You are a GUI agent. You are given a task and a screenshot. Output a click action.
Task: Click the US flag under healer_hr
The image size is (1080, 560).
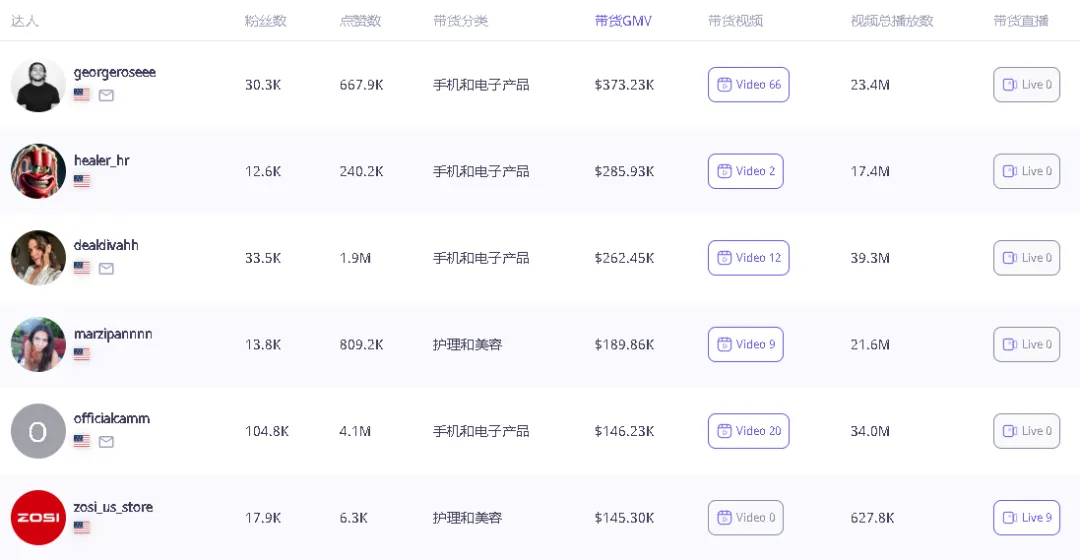pyautogui.click(x=82, y=181)
